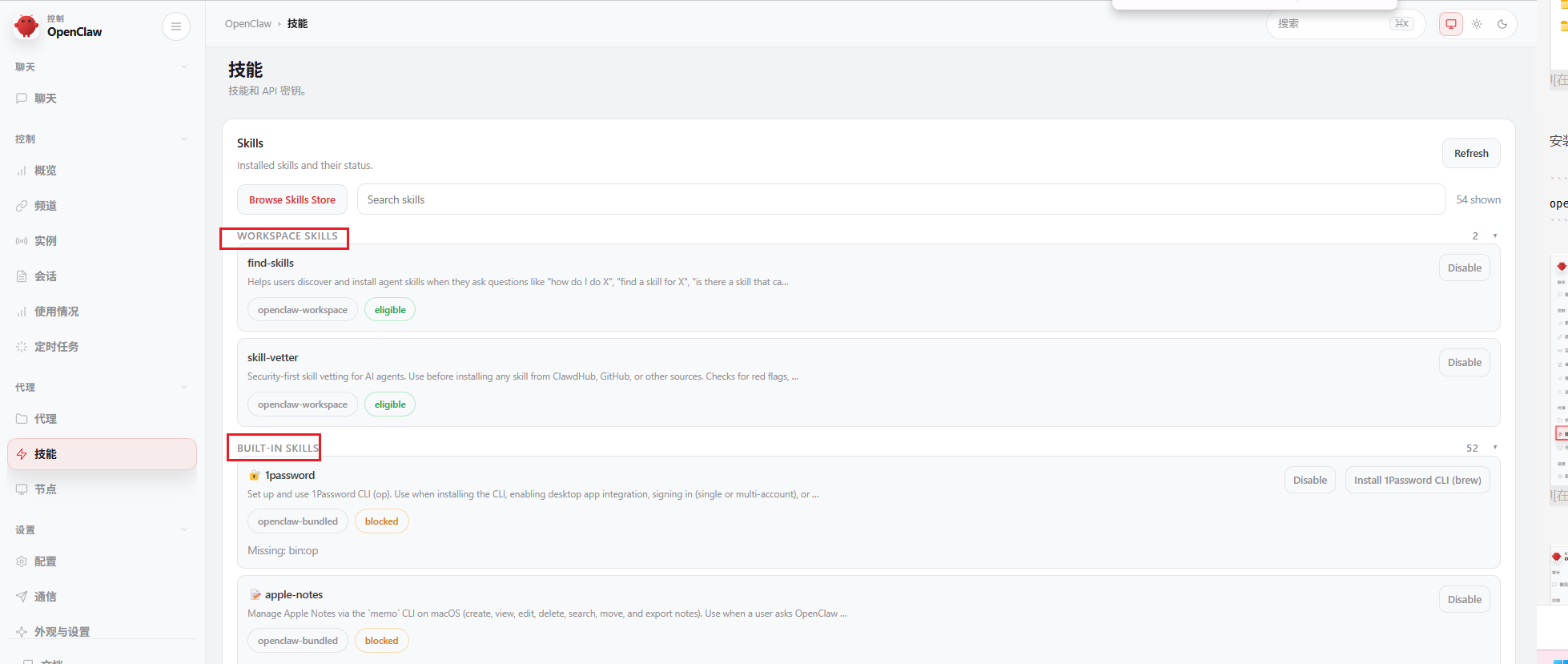Viewport: 1568px width, 664px height.
Task: Open the 会话 sessions document icon
Action: click(22, 276)
